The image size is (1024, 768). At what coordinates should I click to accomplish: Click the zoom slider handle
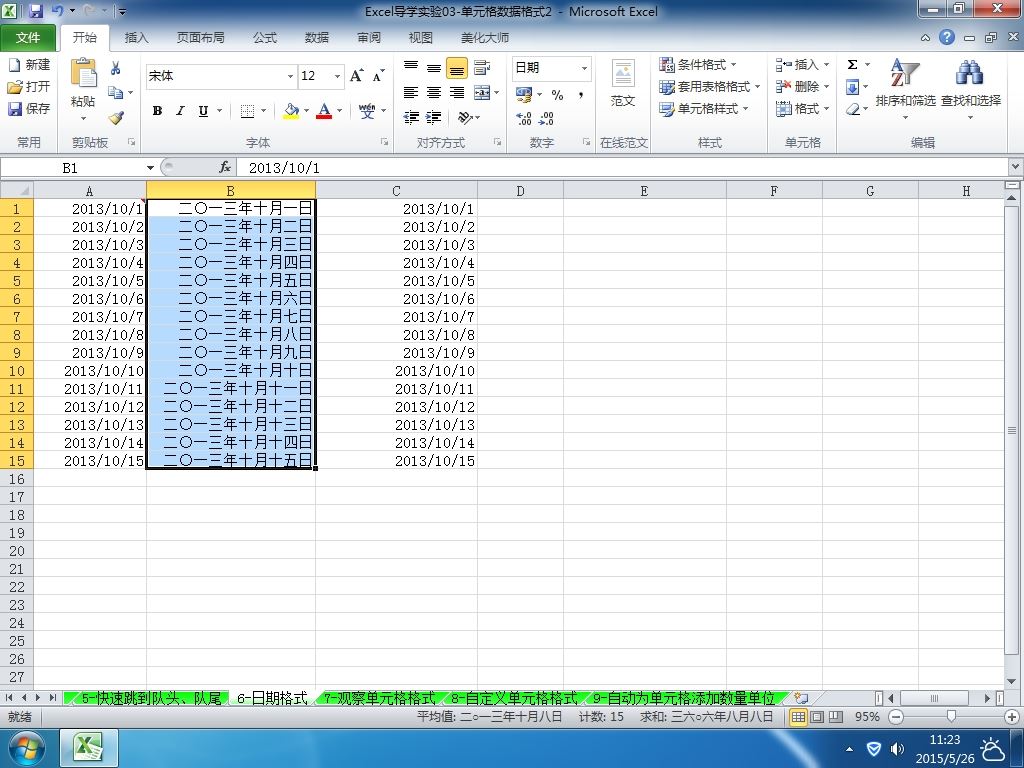pyautogui.click(x=951, y=716)
